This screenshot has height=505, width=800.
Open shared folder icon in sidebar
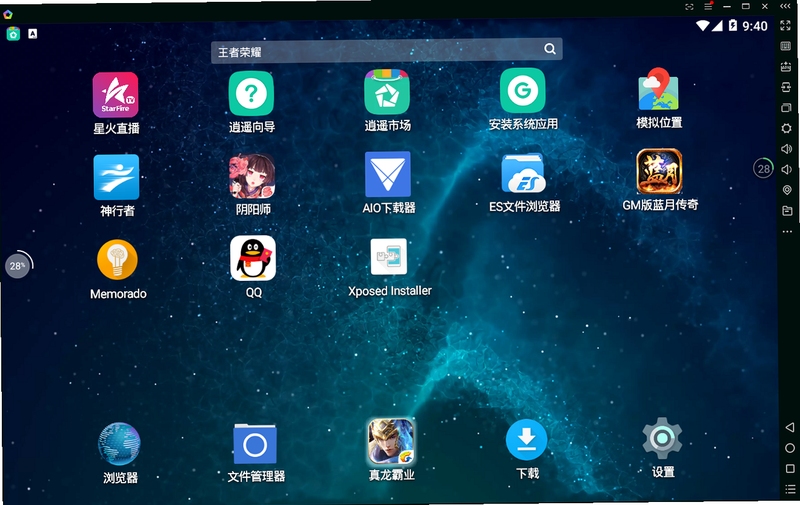787,210
